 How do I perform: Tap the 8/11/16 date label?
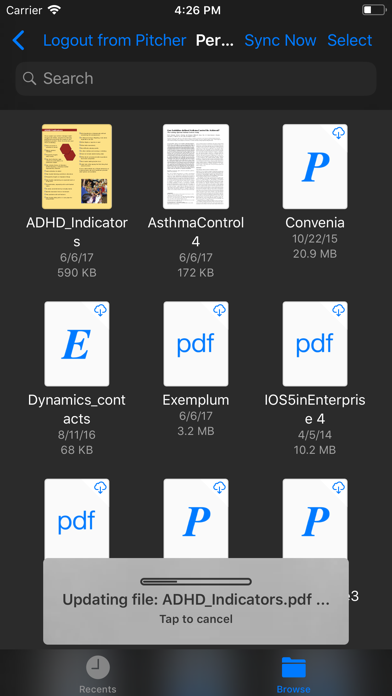pyautogui.click(x=77, y=435)
